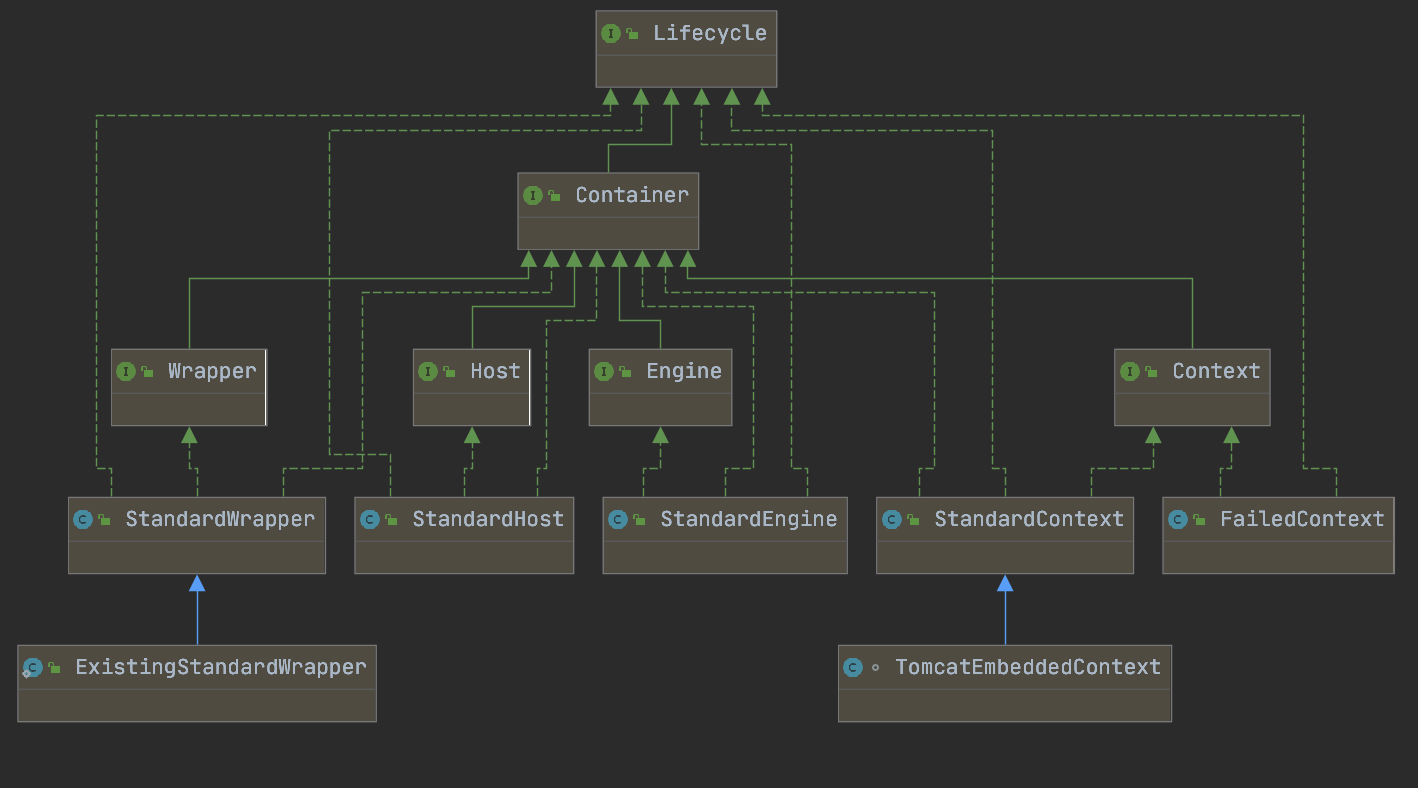Select the Context interface node label

click(x=1216, y=371)
